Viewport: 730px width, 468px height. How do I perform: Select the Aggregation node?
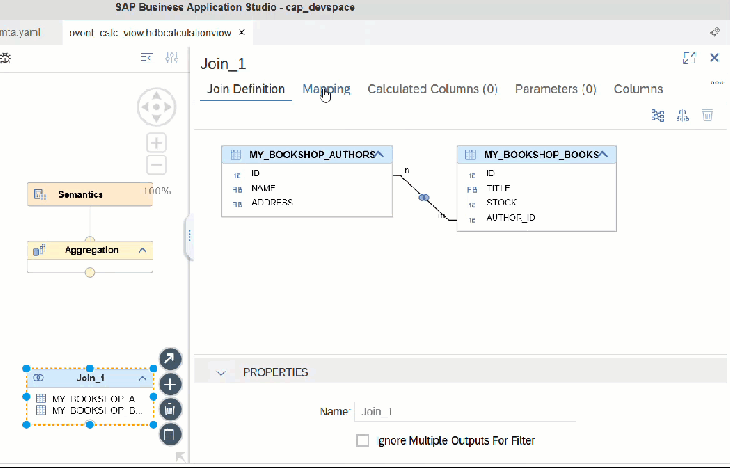[90, 251]
